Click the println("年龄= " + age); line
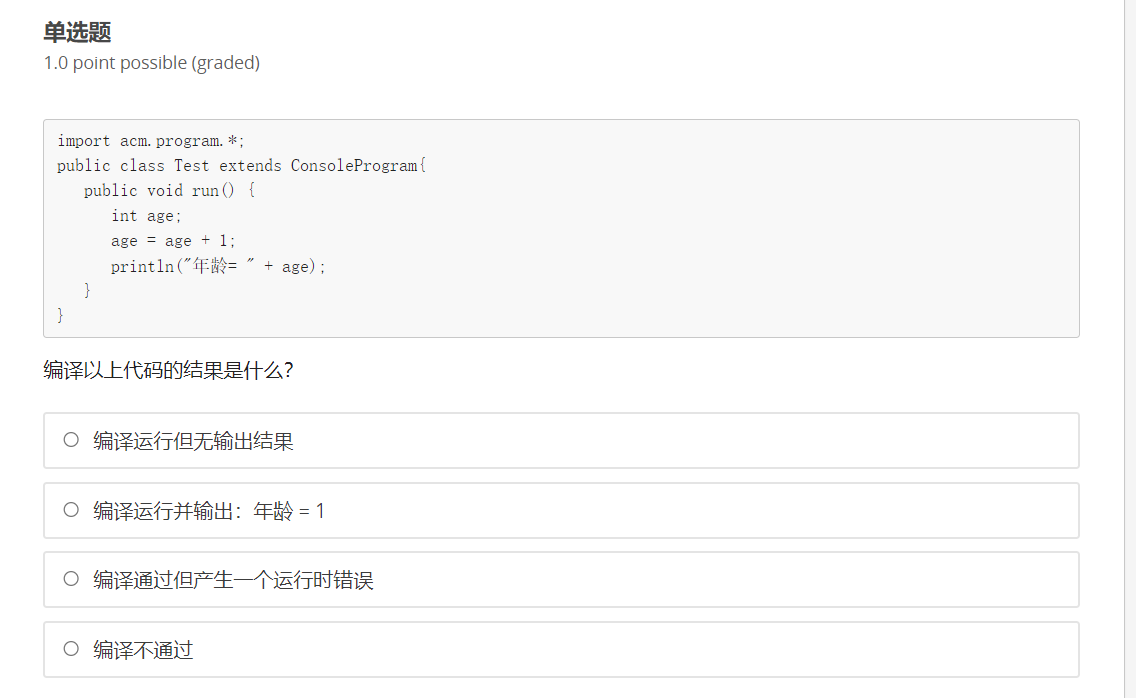The height and width of the screenshot is (698, 1136). pyautogui.click(x=218, y=266)
